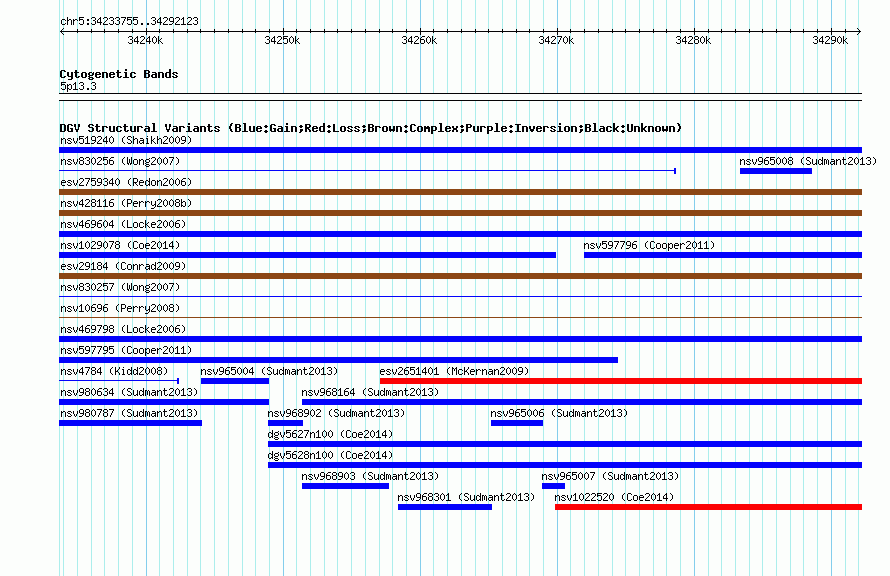Click the 34250k ruler tick label
890x576 pixels.
click(282, 40)
